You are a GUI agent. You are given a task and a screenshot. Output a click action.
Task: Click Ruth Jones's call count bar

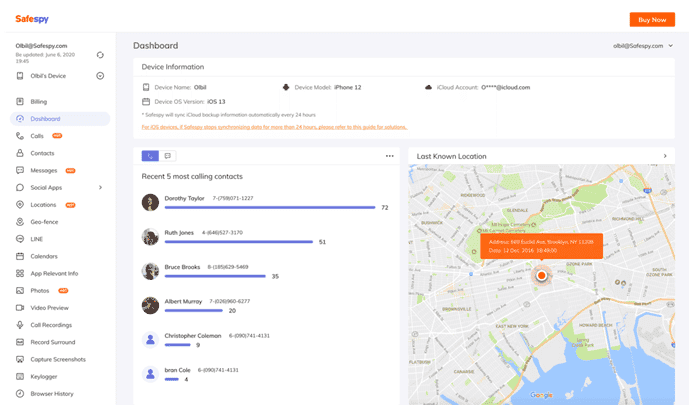coord(239,242)
